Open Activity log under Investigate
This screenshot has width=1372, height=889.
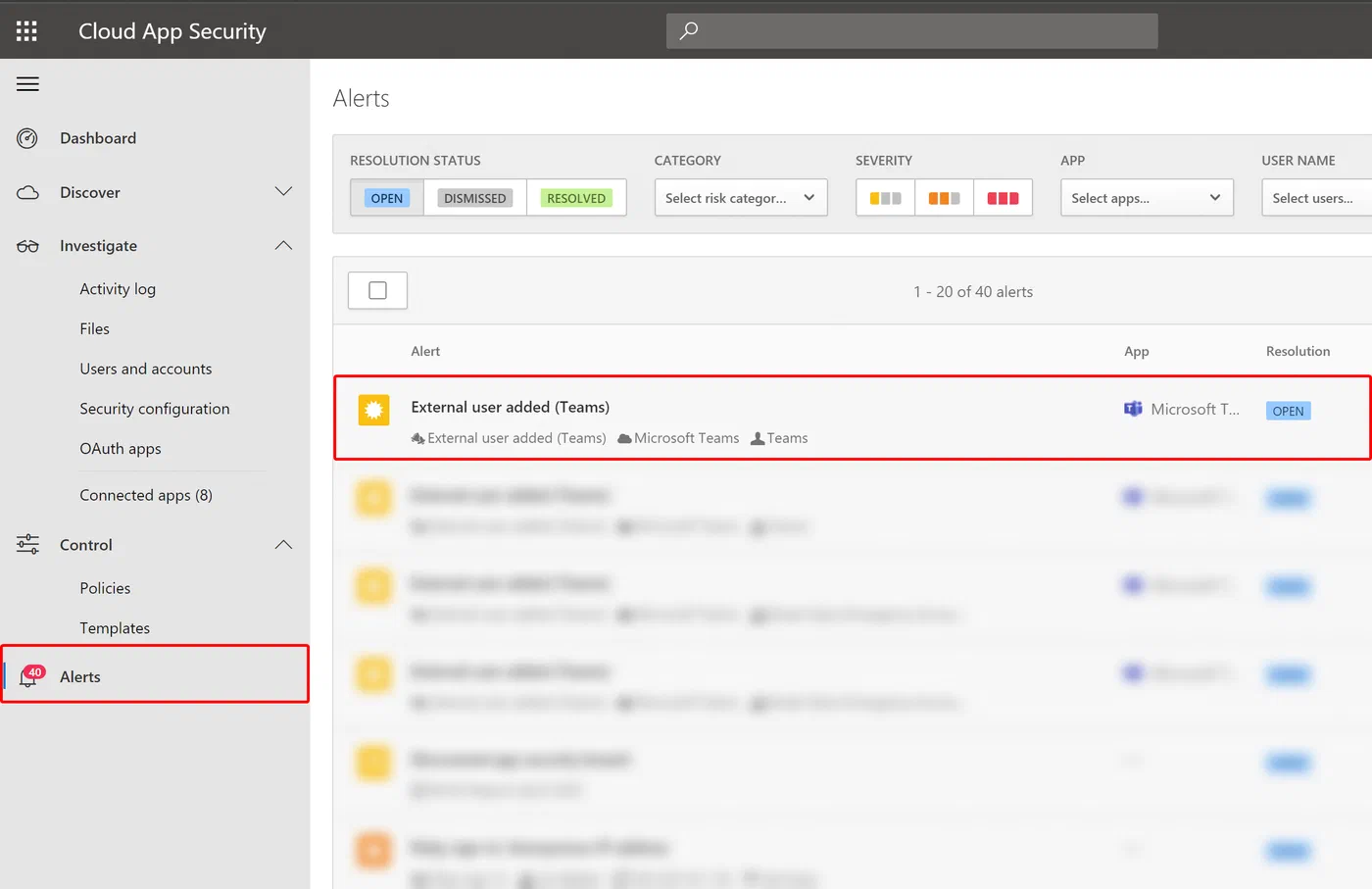click(x=118, y=289)
